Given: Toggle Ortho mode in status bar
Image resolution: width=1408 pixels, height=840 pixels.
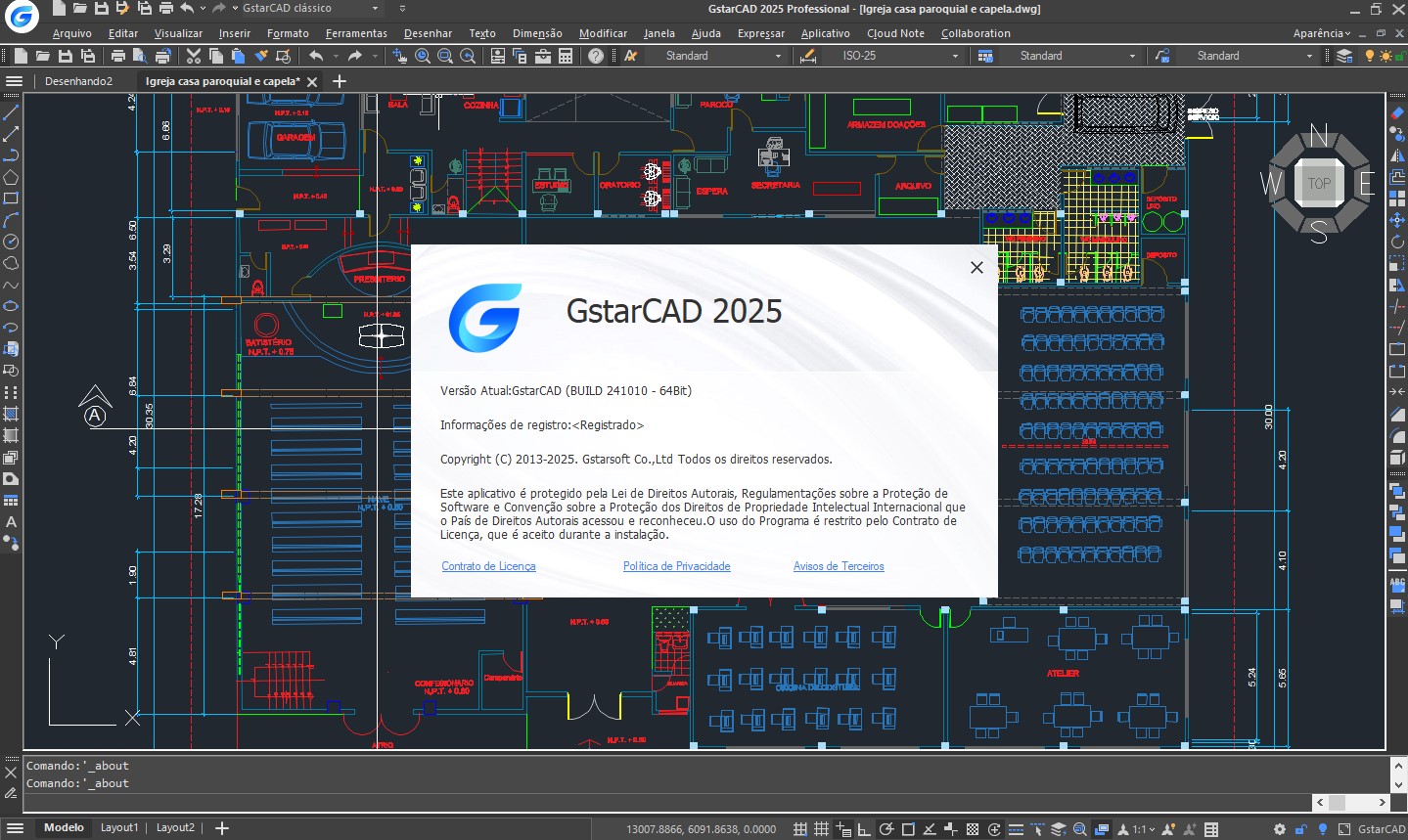Looking at the screenshot, I should point(864,829).
